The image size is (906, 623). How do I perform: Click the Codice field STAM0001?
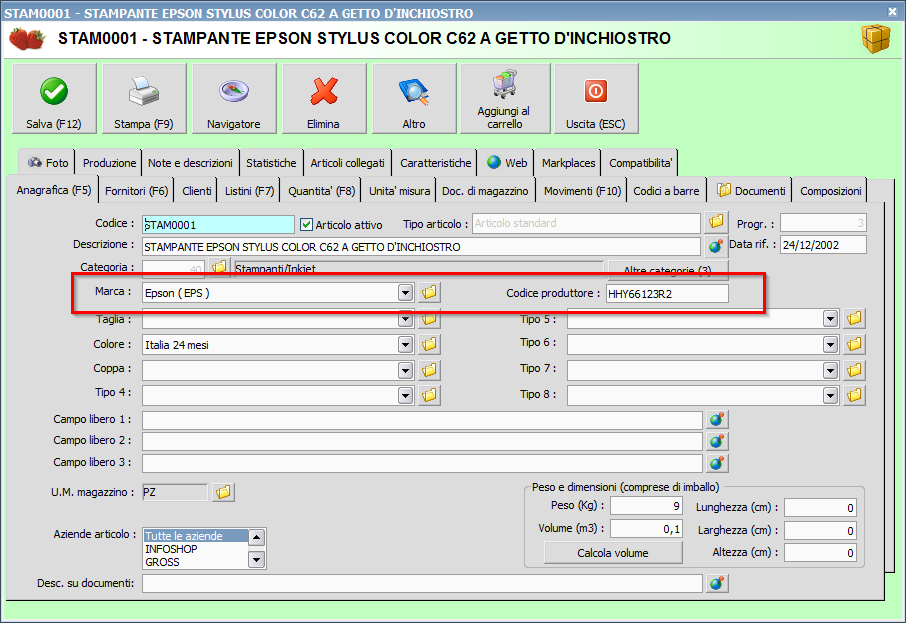[218, 224]
